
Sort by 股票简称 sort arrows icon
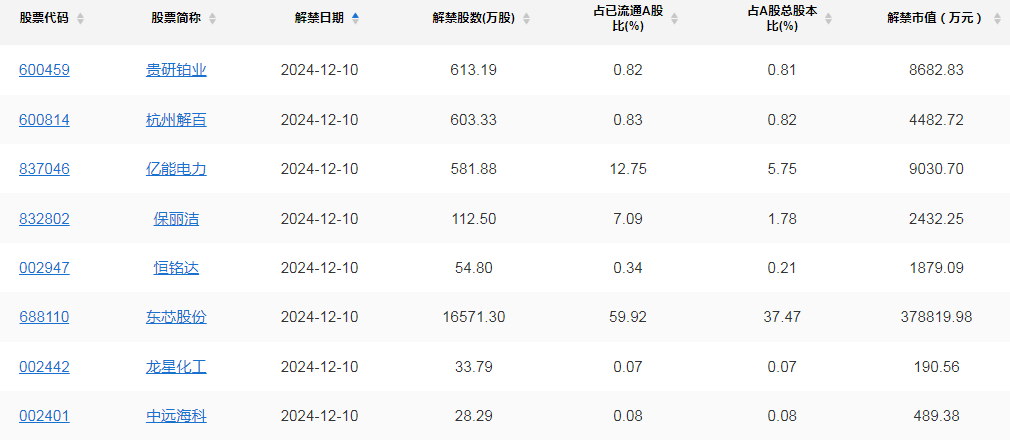click(x=213, y=19)
